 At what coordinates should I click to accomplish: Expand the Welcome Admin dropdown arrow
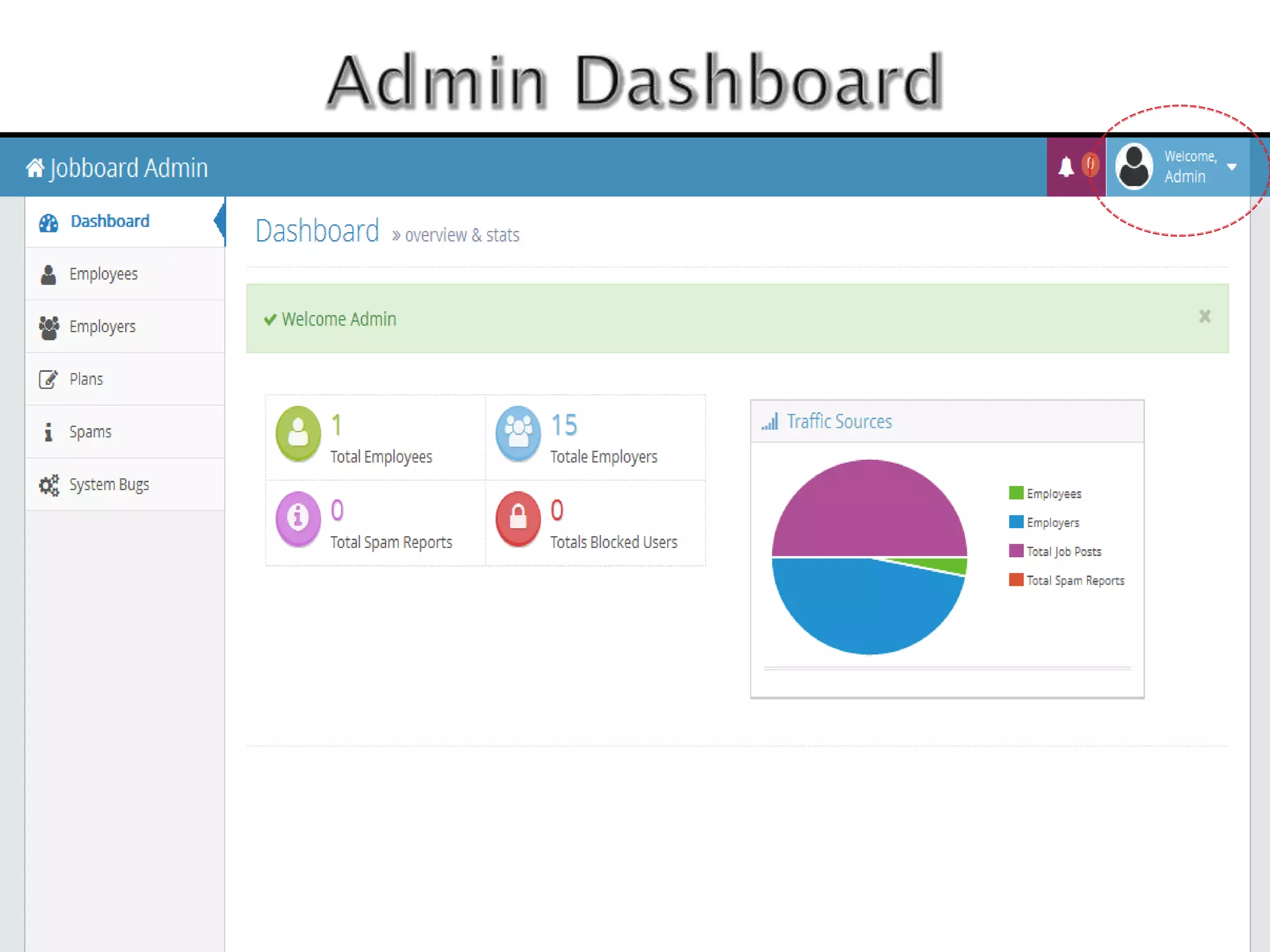pyautogui.click(x=1232, y=167)
